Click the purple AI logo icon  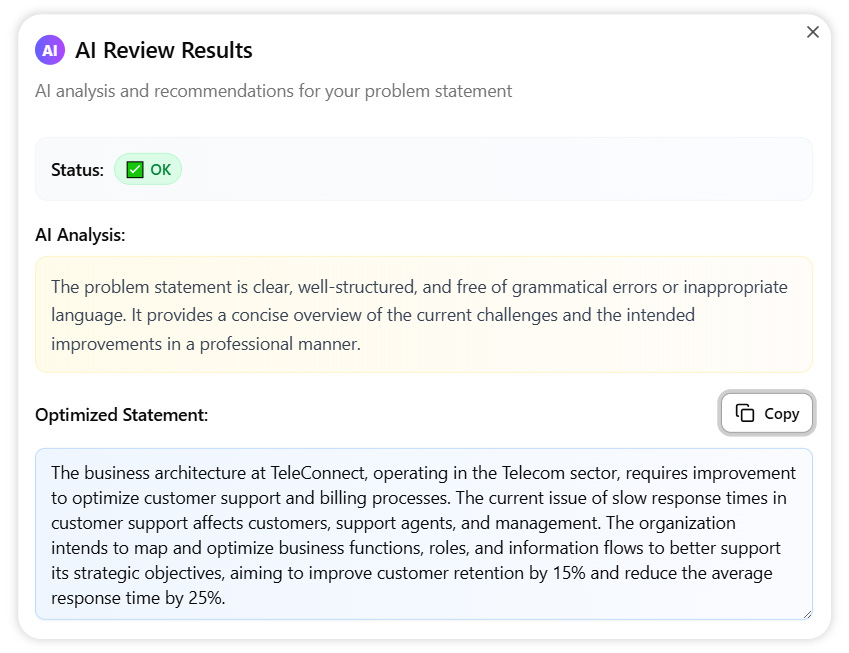[50, 50]
